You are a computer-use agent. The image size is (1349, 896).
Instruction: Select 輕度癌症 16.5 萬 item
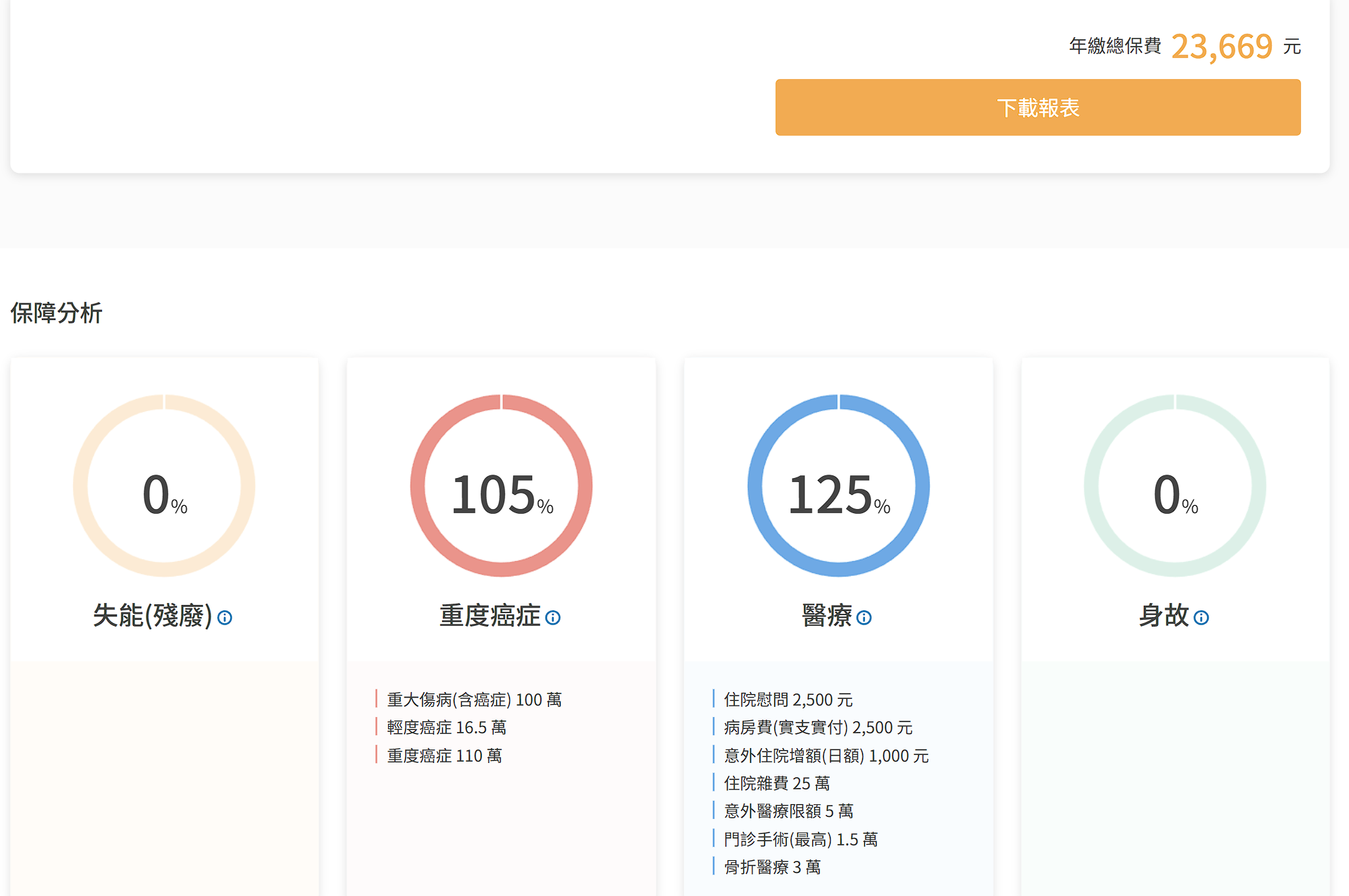coord(446,727)
